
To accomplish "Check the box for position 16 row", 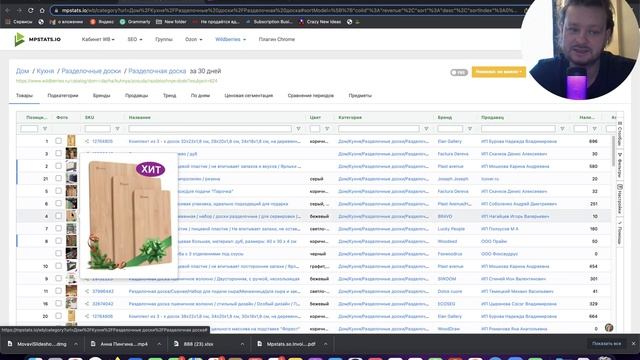I will pyautogui.click(x=58, y=303).
